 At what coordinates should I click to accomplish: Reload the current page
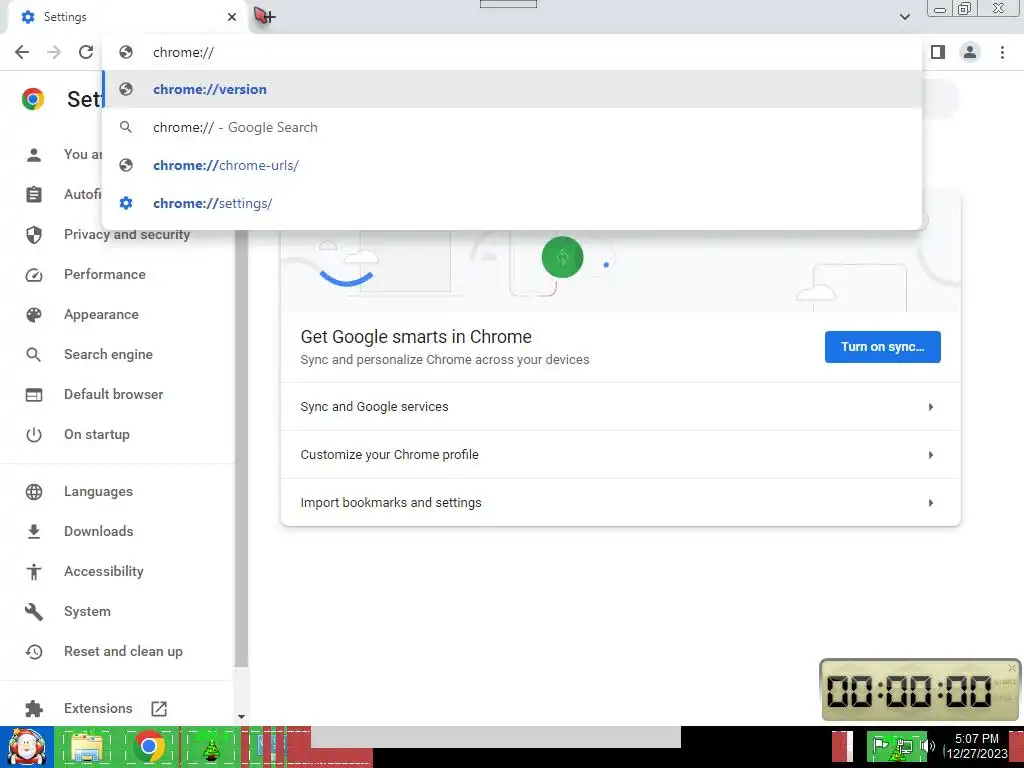coord(86,52)
